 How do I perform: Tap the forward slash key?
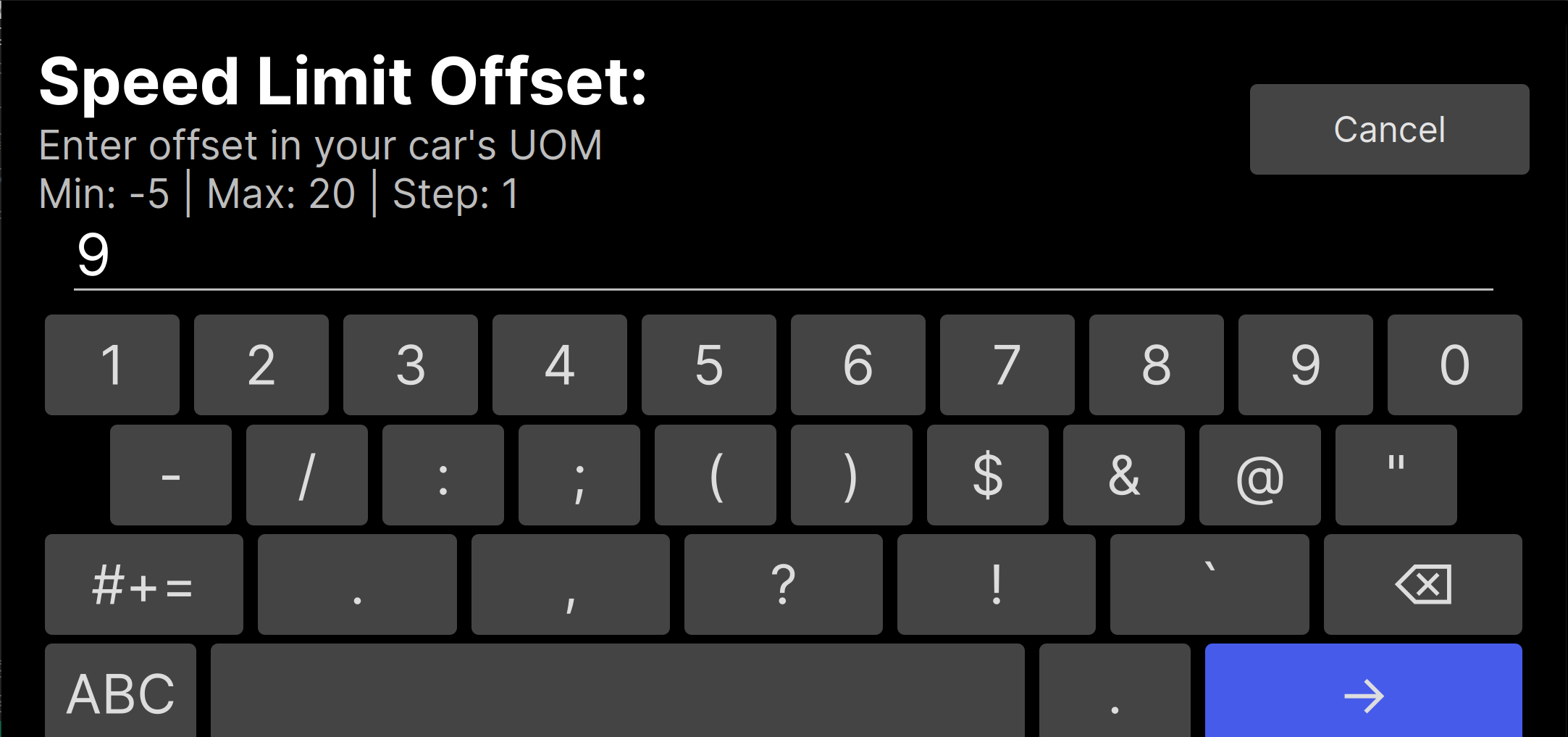pyautogui.click(x=306, y=475)
